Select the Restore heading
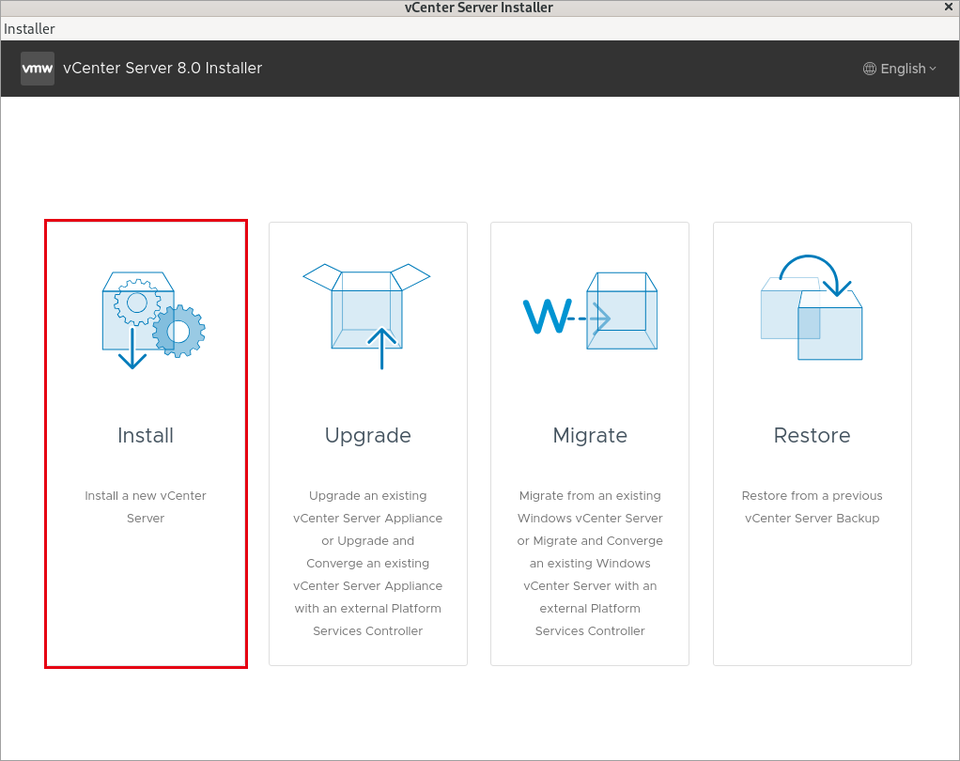The width and height of the screenshot is (960, 761). [x=812, y=435]
